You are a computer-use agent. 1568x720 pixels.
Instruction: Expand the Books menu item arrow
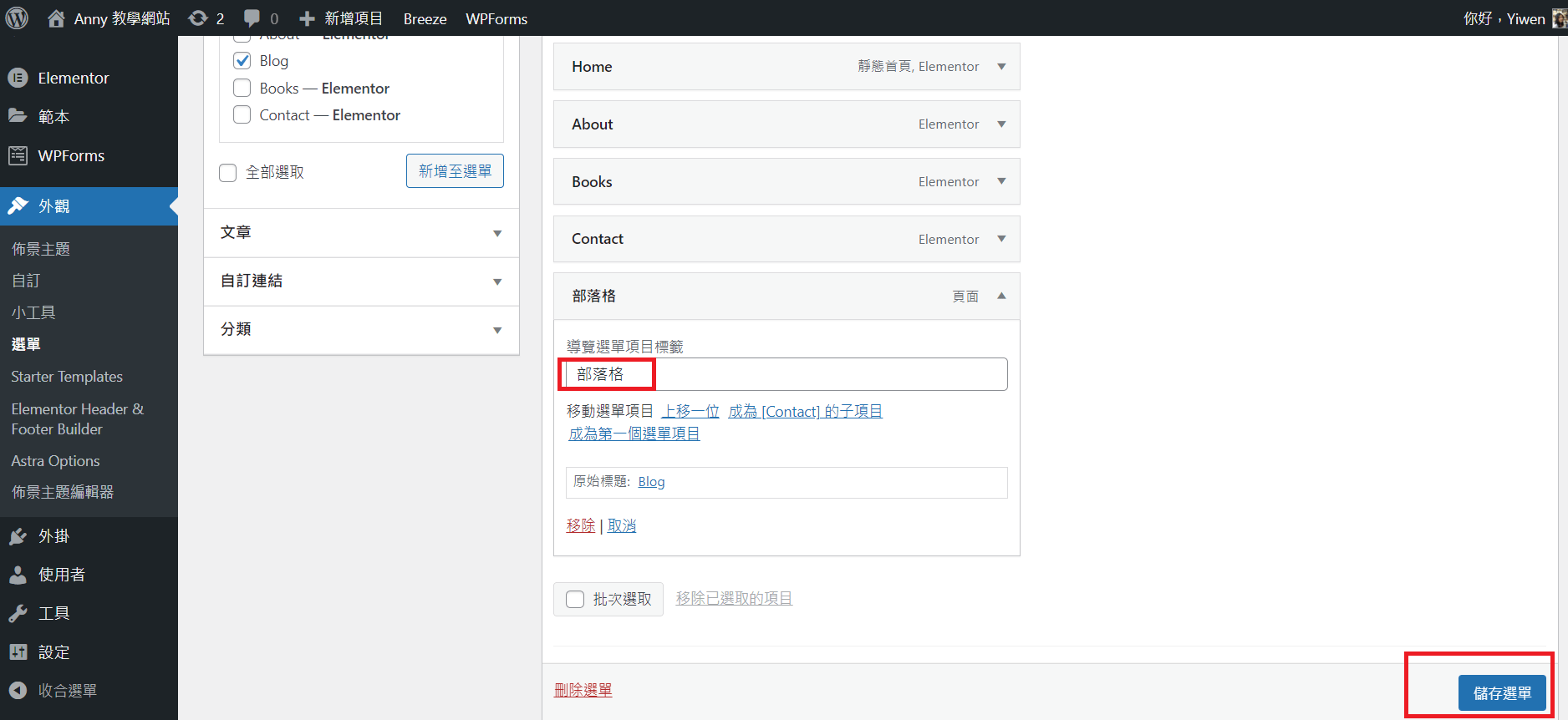(x=1001, y=181)
